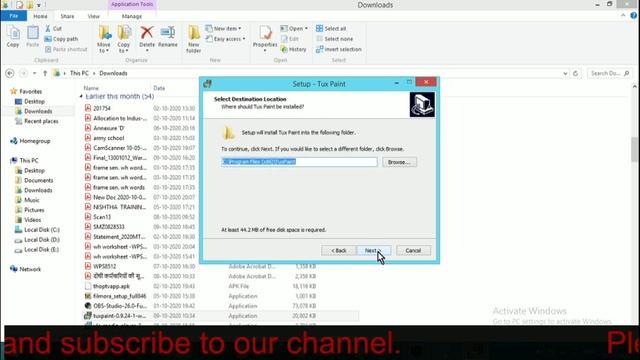The width and height of the screenshot is (640, 360).
Task: Click the destination folder path field
Action: point(299,162)
